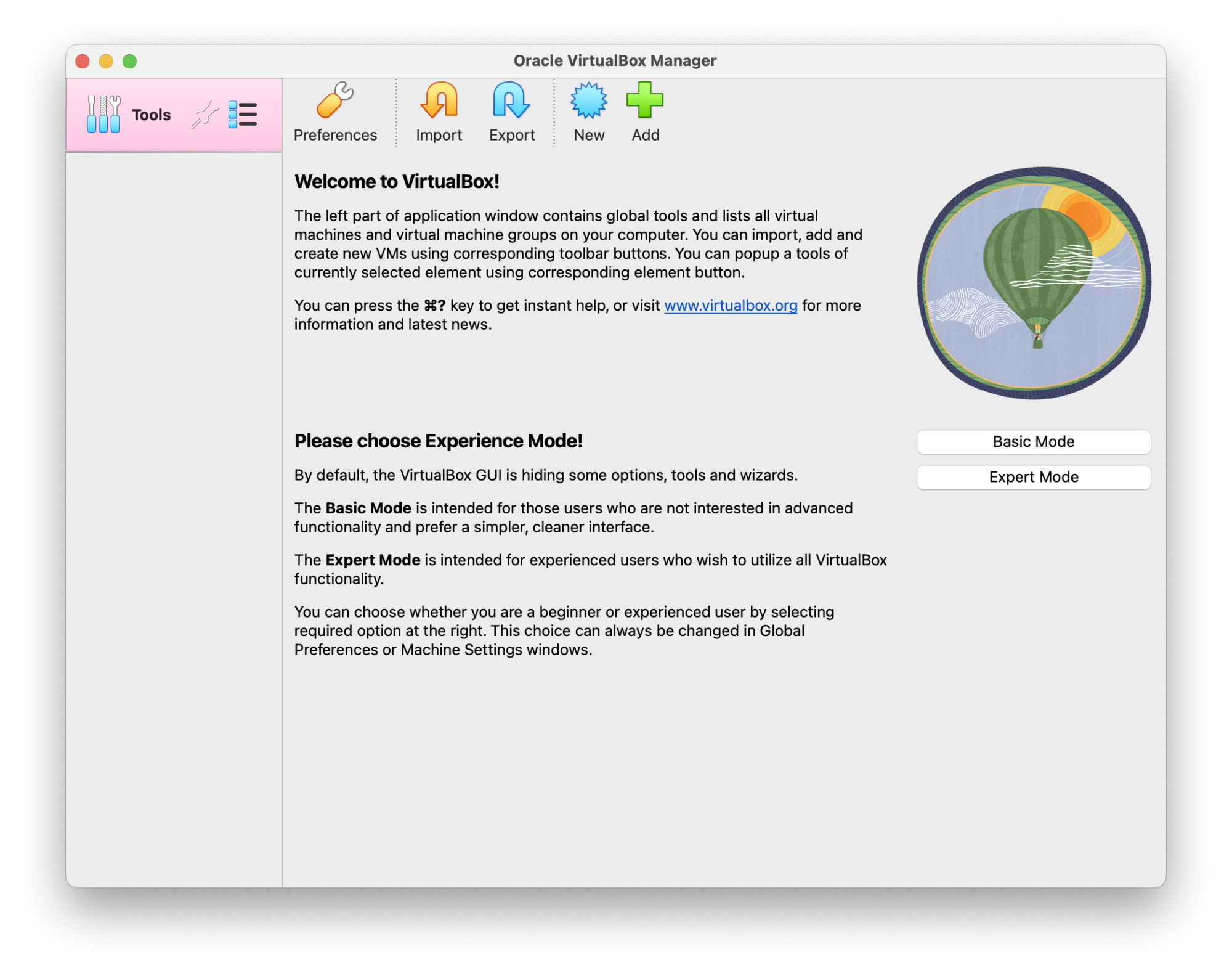Click the Tools screwdriver icon in sidebar
Viewport: 1232px width, 975px height.
[x=103, y=115]
